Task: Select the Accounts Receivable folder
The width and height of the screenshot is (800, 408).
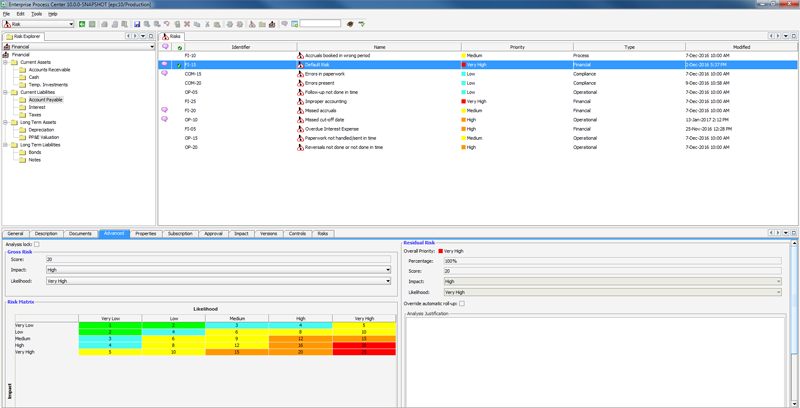Action: [x=49, y=70]
